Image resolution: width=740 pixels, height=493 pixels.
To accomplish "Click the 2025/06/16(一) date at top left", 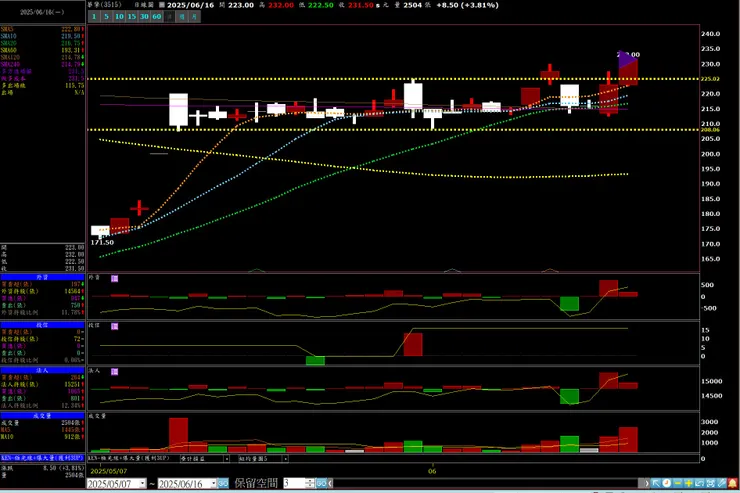I will [x=42, y=12].
